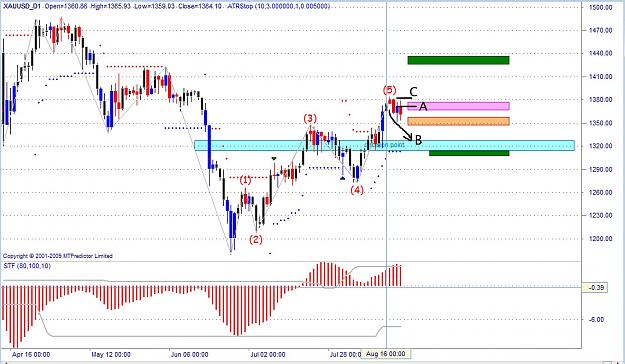625x364 pixels.
Task: Select the 1470.00 price axis label
Action: pyautogui.click(x=600, y=30)
